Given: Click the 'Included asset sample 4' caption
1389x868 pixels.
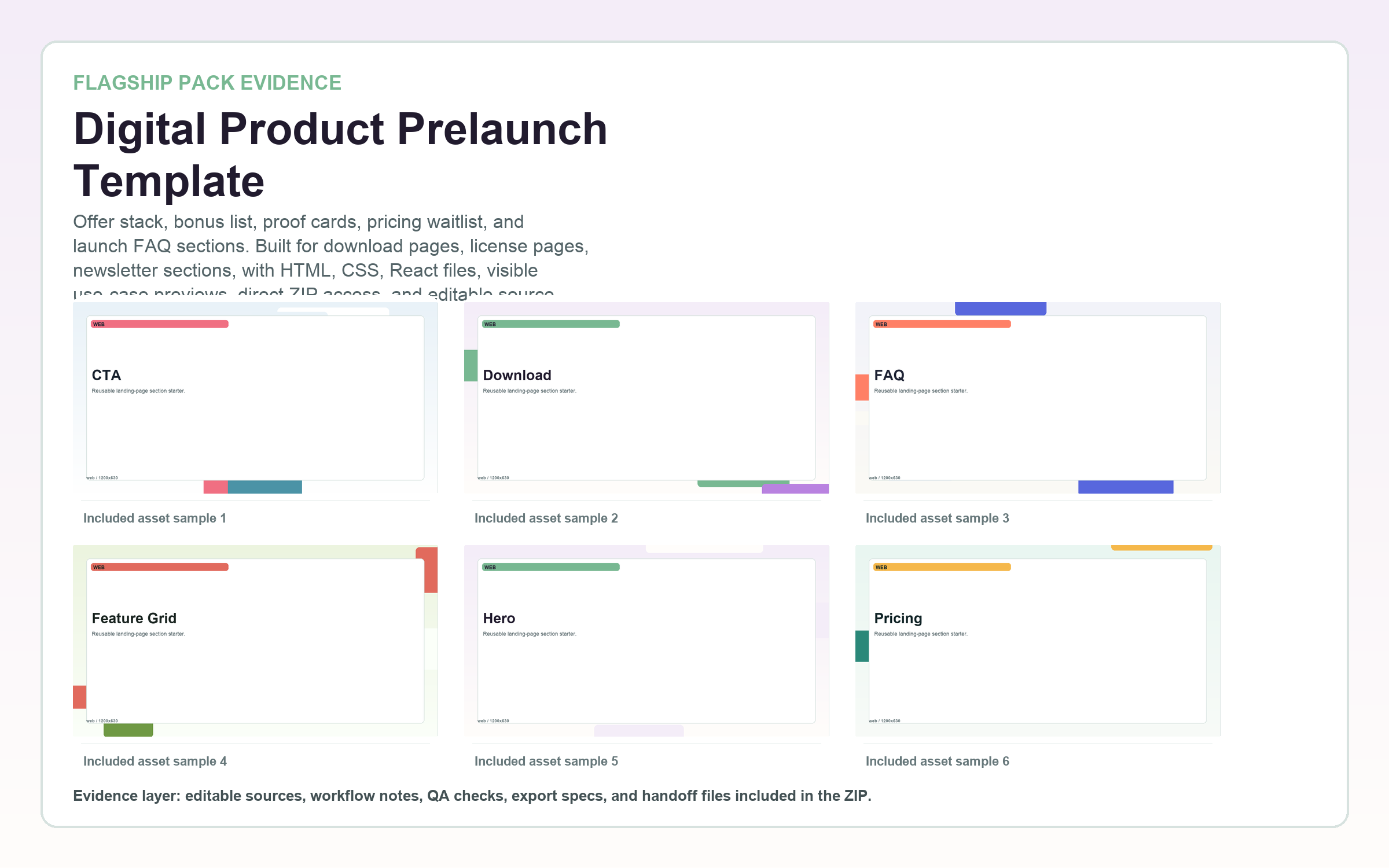Looking at the screenshot, I should pos(155,762).
